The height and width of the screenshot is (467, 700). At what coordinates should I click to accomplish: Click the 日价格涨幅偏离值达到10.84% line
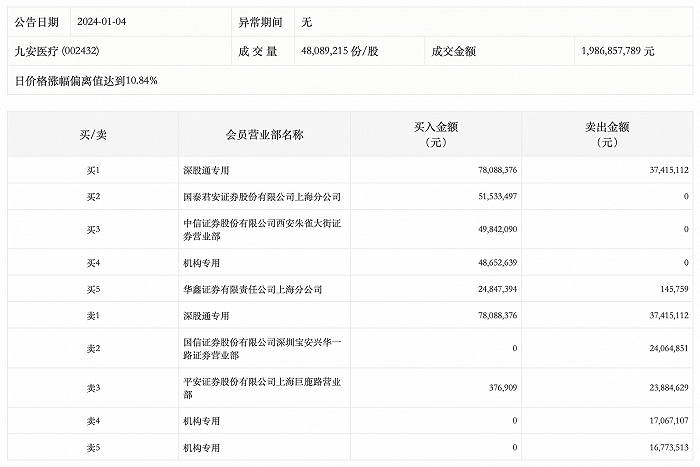point(86,81)
